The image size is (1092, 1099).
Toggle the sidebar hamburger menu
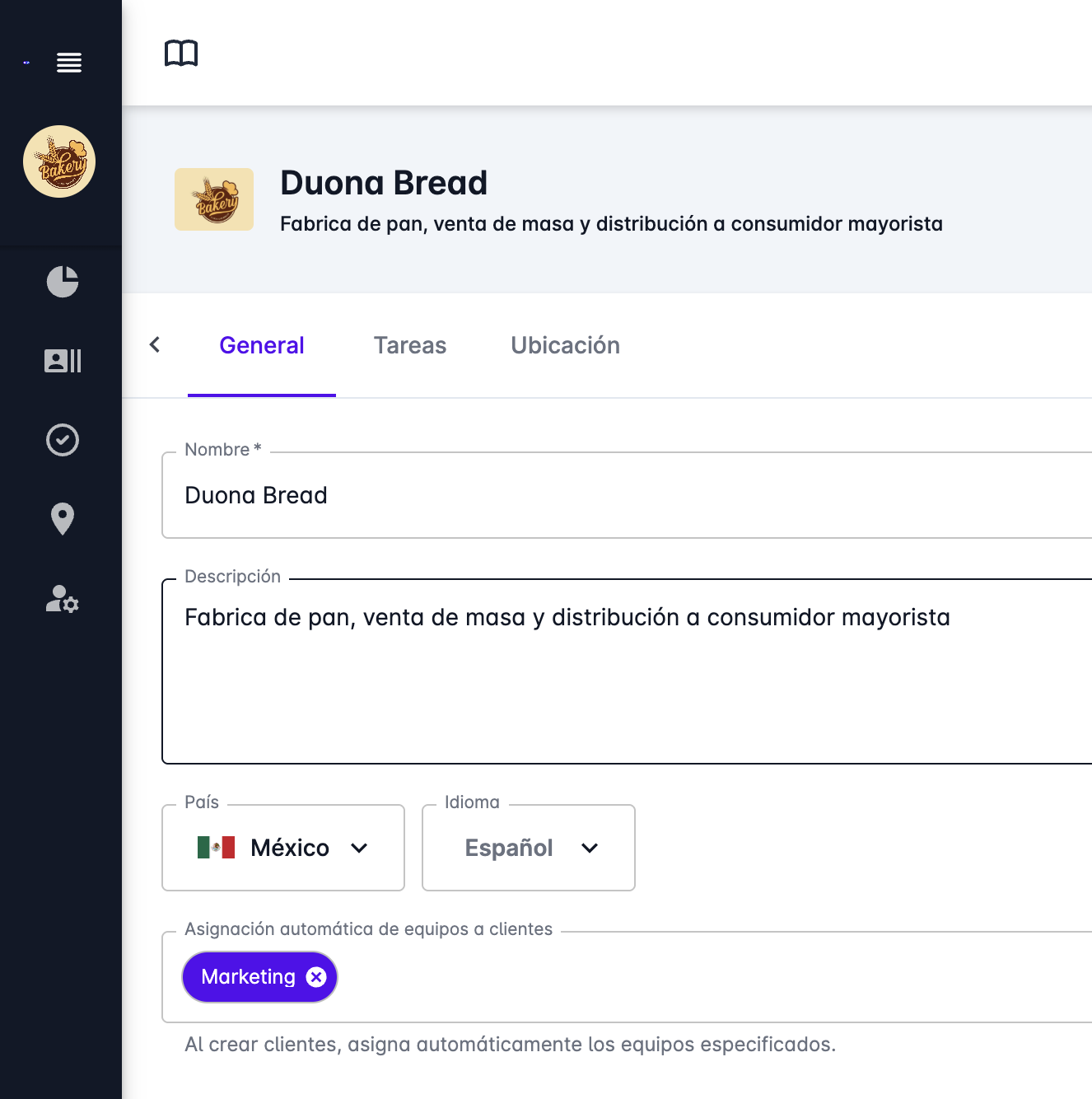(69, 63)
